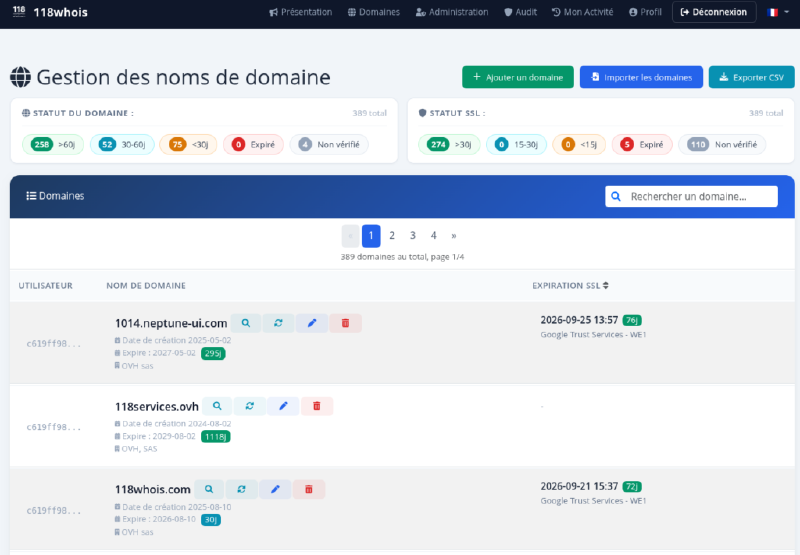Open Mon Activité page

[582, 12]
